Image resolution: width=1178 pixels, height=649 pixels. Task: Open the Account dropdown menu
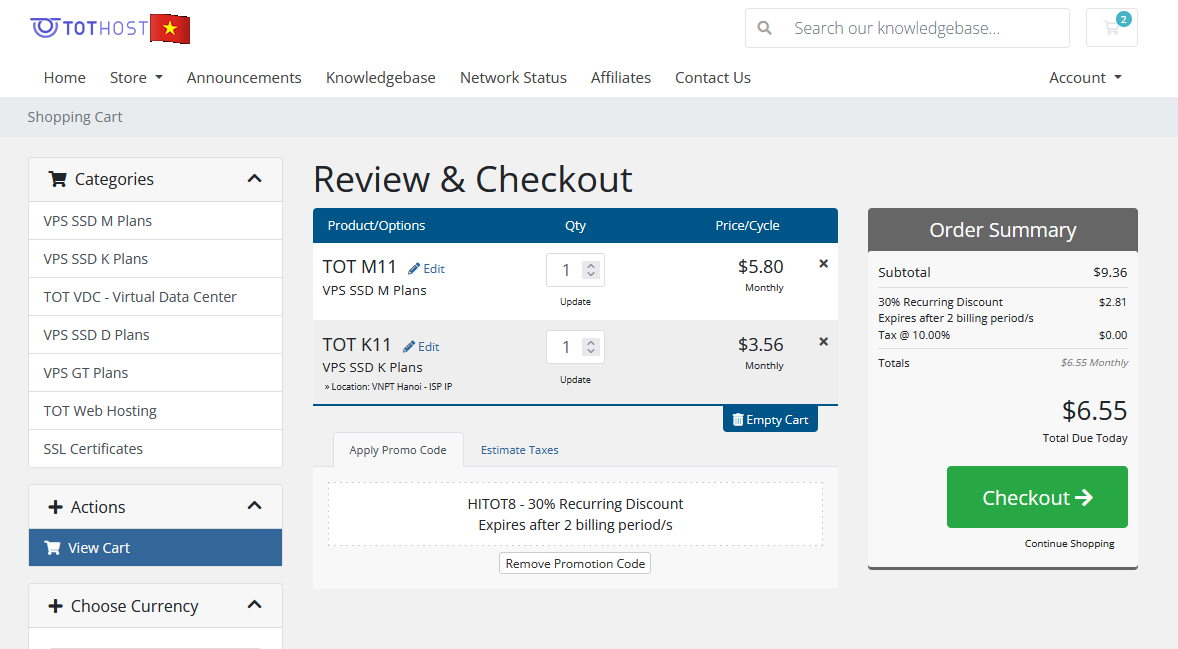point(1085,78)
